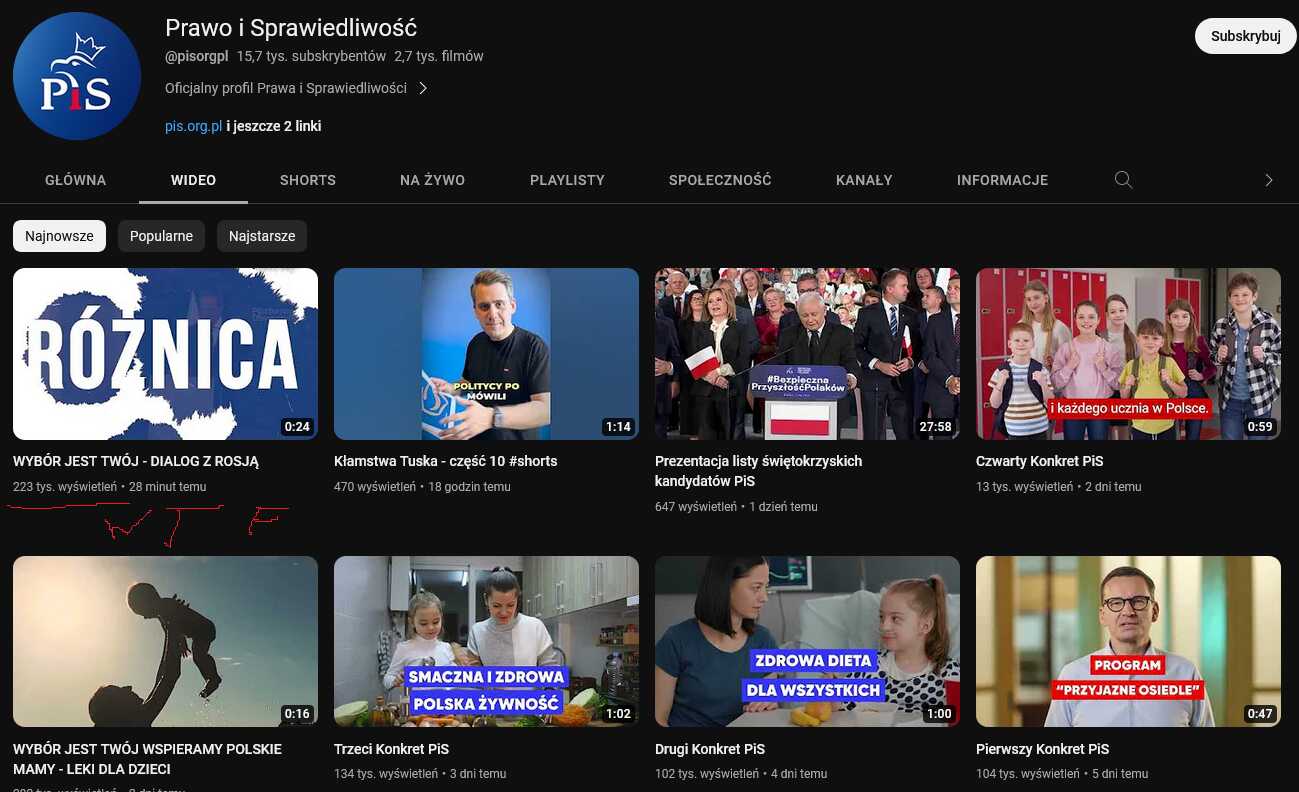Click the 1:14 duration badge
This screenshot has height=792, width=1299.
tap(618, 427)
